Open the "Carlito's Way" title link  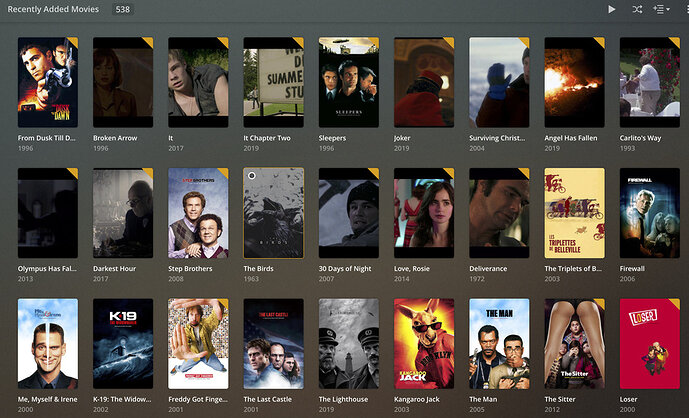click(640, 138)
